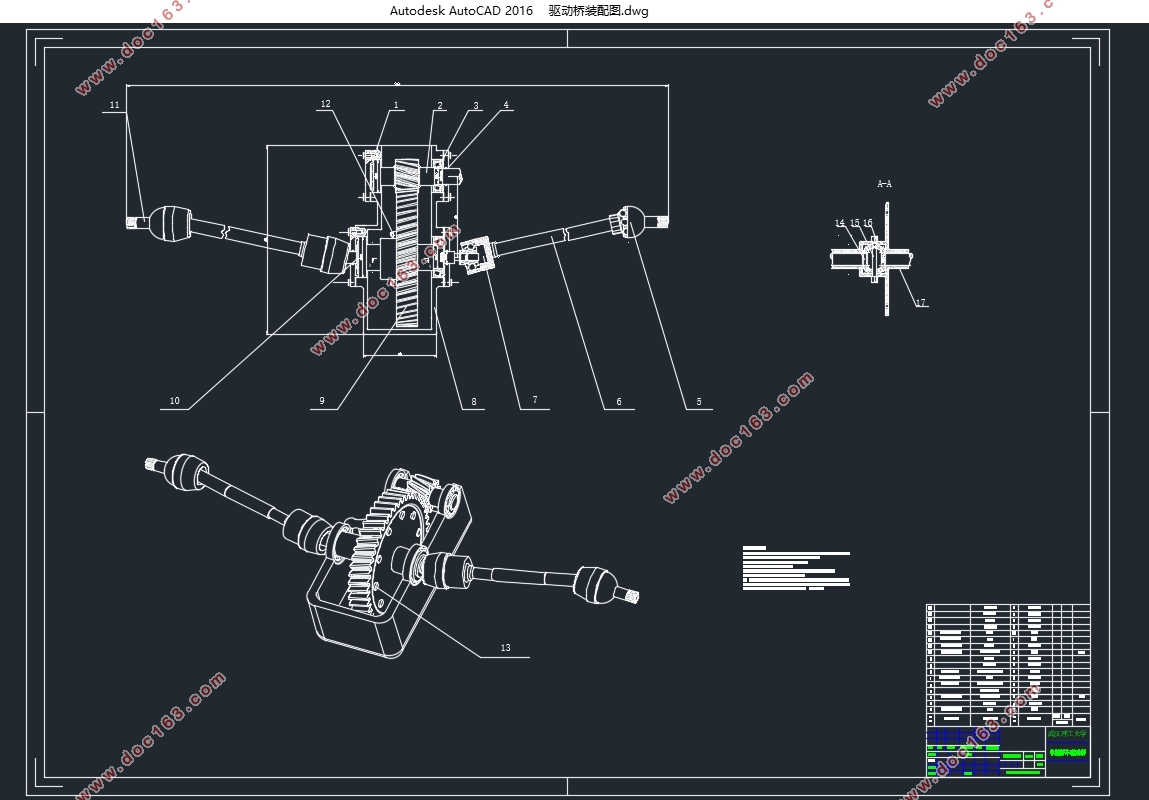Select part callout number 13
1149x800 pixels.
click(506, 648)
